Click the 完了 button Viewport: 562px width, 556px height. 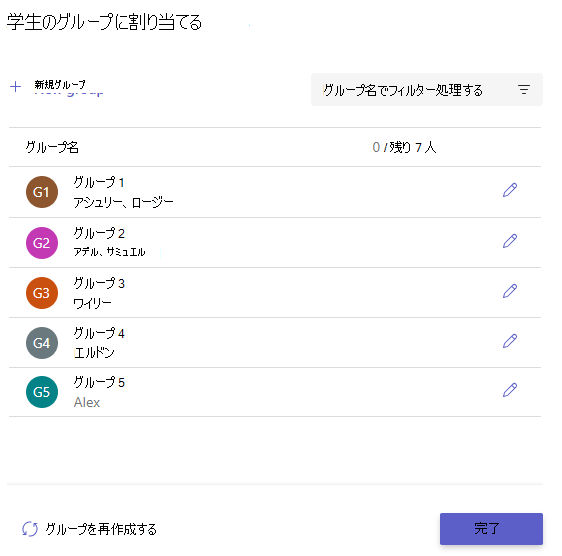[491, 529]
